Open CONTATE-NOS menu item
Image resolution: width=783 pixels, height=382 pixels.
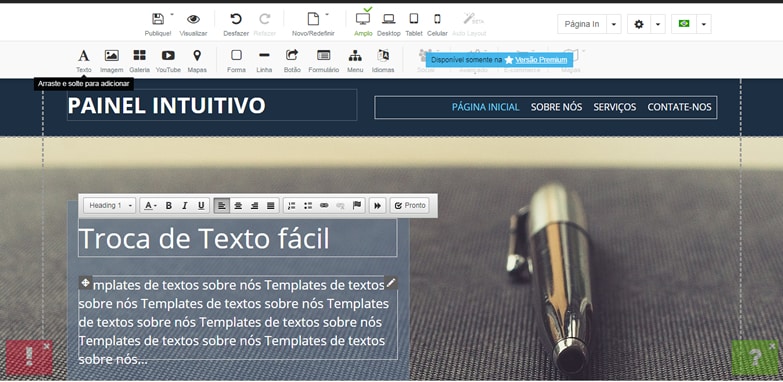click(x=680, y=107)
